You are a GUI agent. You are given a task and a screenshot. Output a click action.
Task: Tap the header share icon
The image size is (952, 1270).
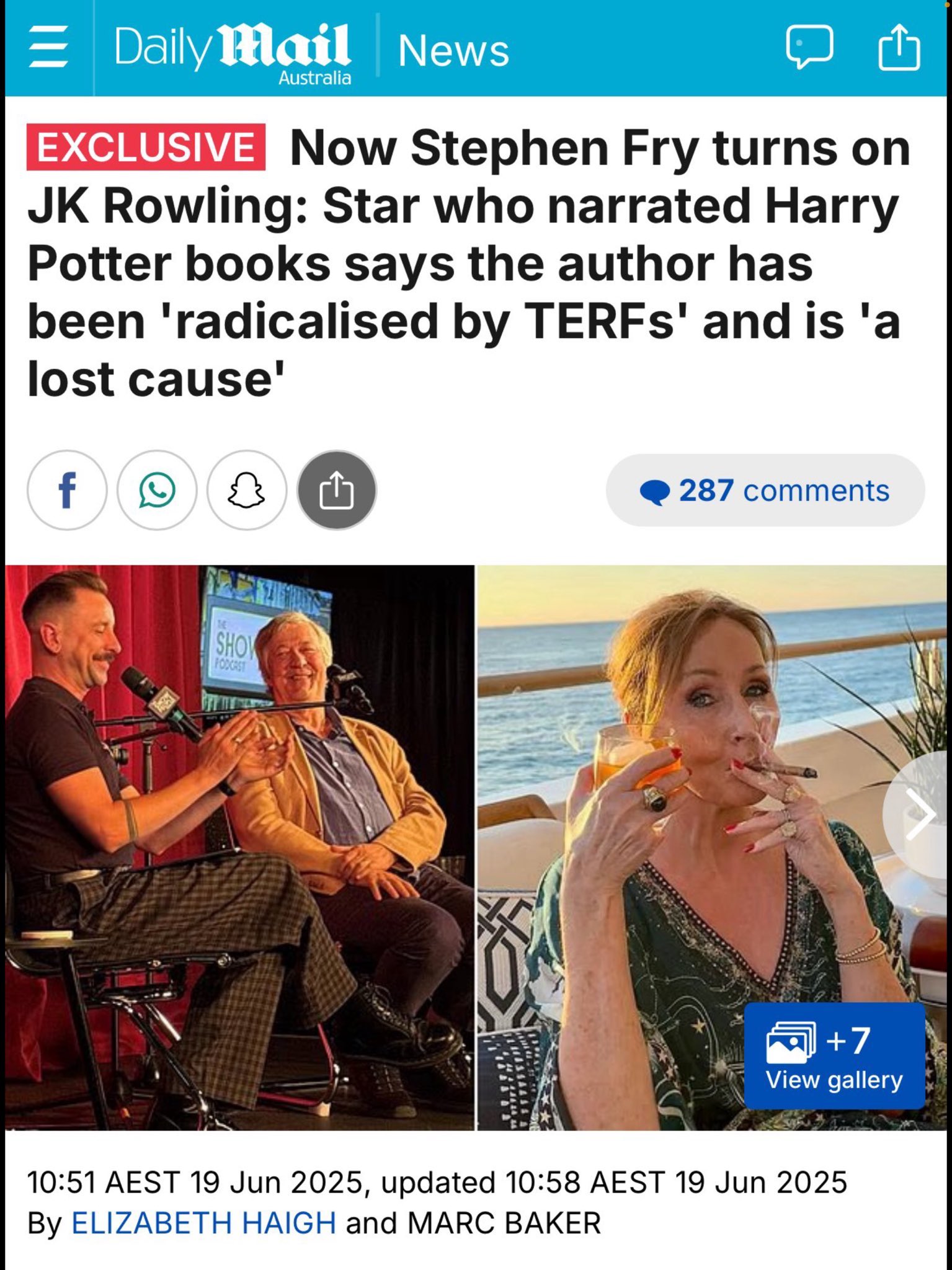(899, 47)
